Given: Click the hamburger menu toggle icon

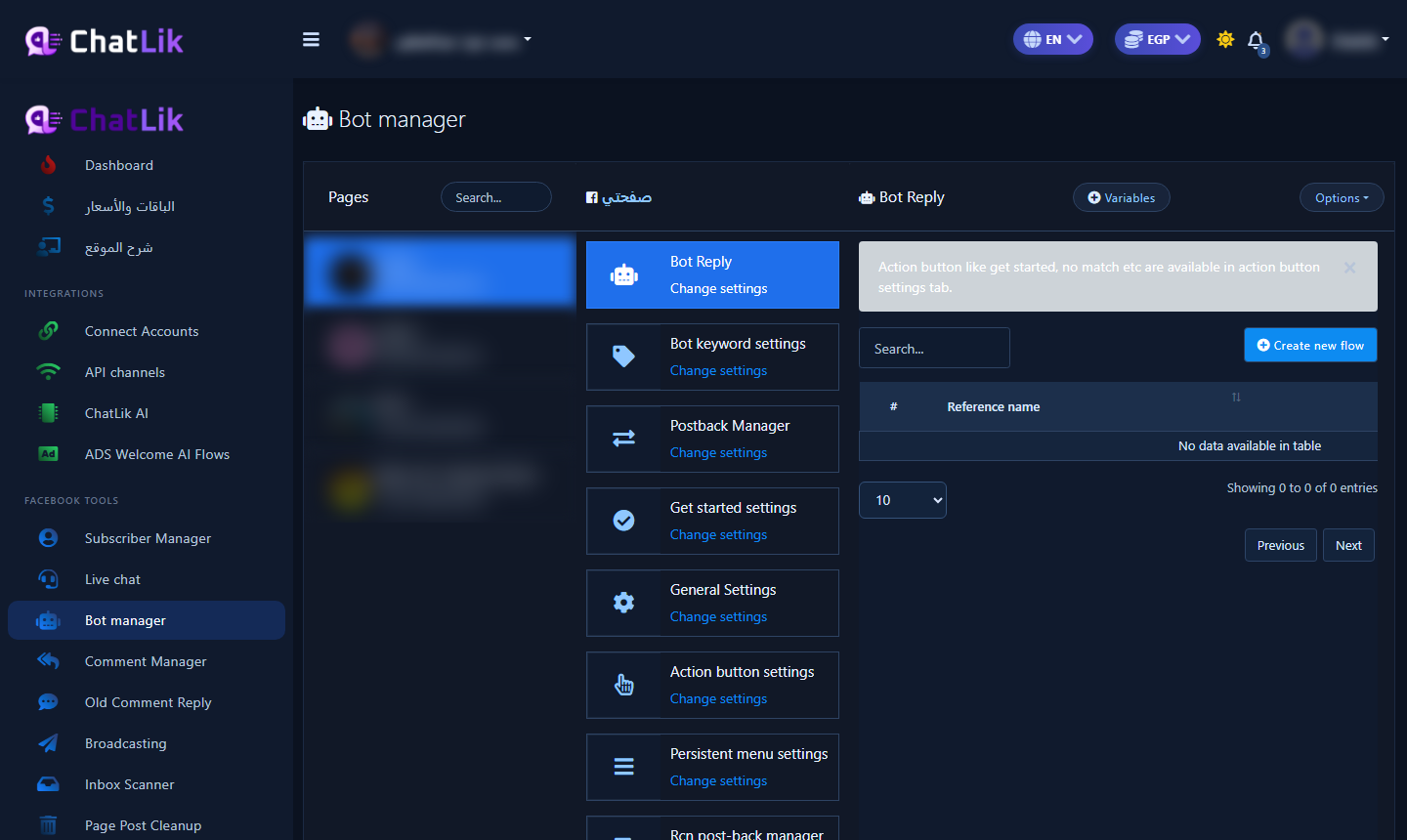Looking at the screenshot, I should coord(311,39).
